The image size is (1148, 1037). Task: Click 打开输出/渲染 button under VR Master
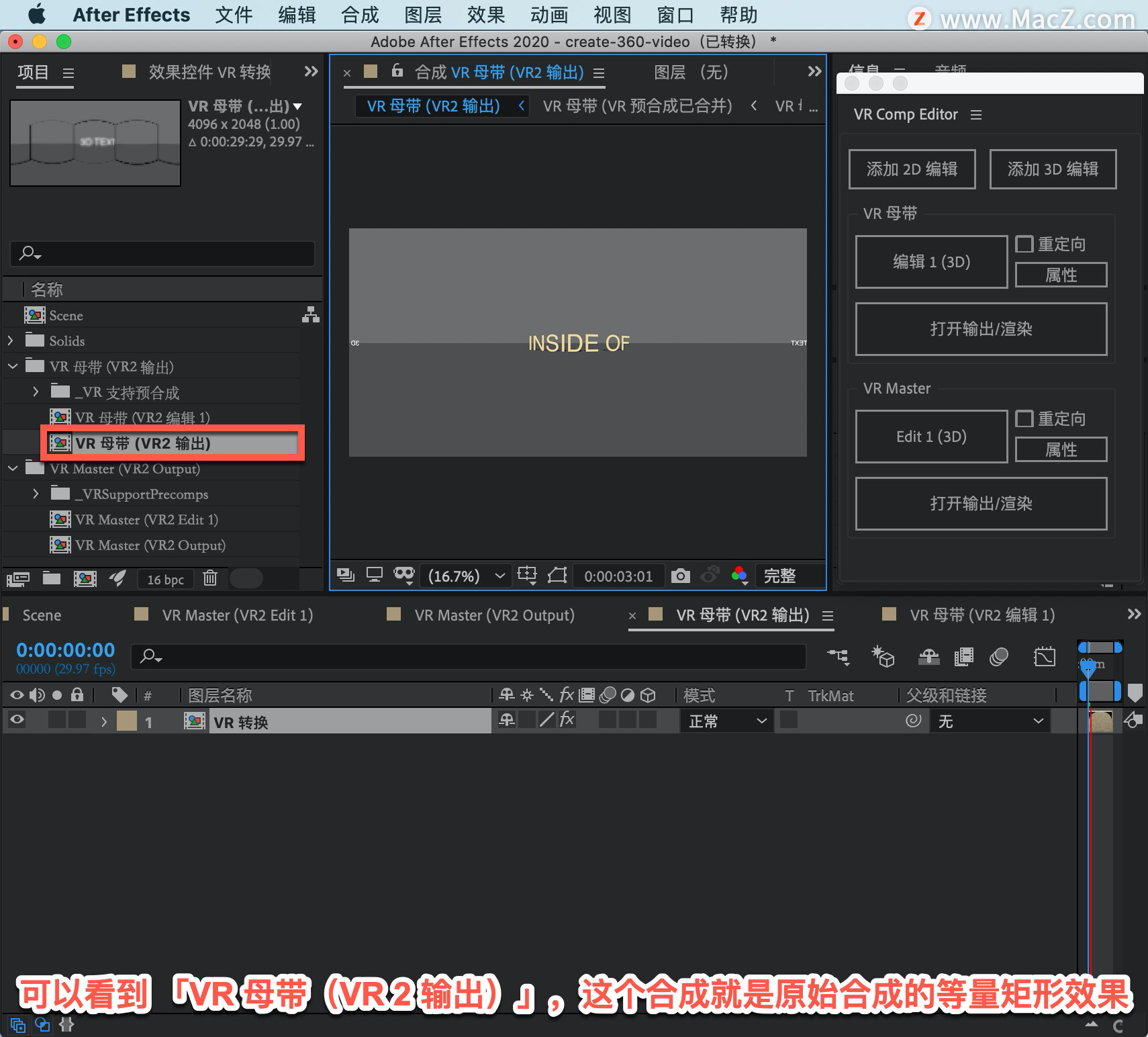981,504
